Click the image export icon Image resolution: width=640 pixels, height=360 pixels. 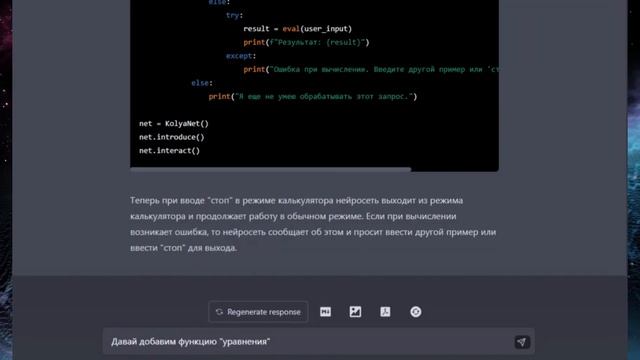(355, 312)
